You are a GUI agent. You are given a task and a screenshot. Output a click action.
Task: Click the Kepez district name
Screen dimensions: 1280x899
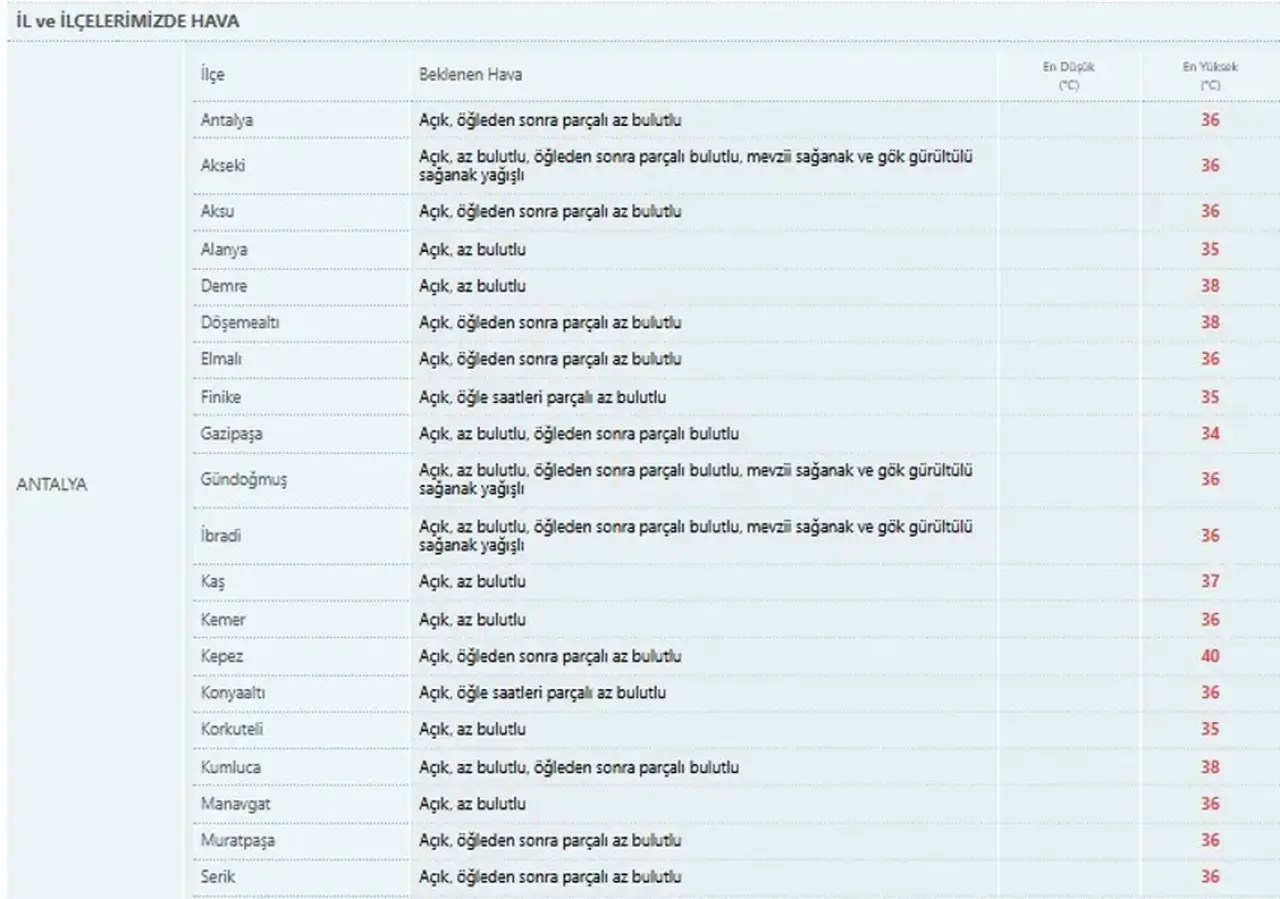pos(221,656)
